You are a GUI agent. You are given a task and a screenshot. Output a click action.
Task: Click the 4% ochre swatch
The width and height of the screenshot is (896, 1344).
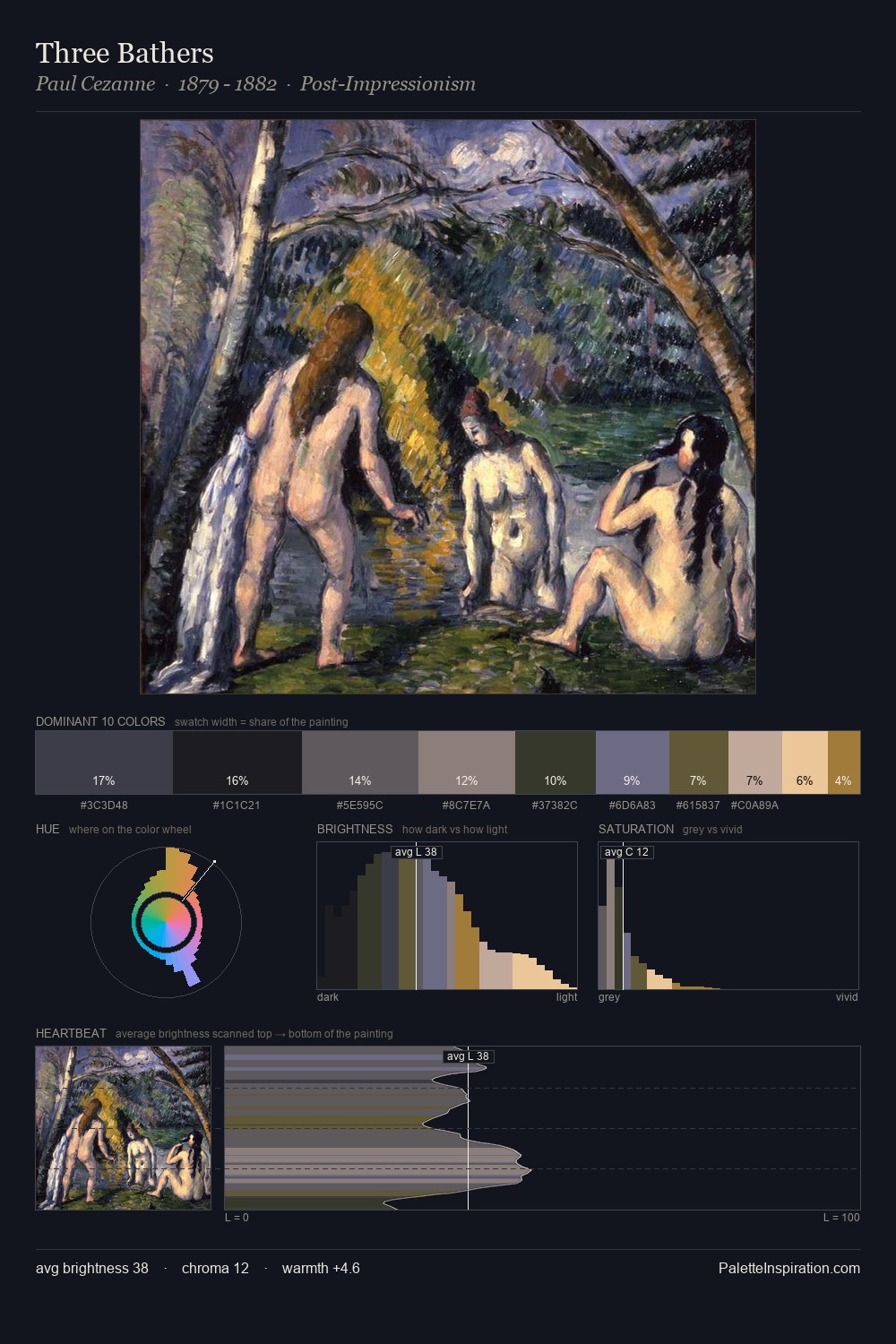click(844, 762)
